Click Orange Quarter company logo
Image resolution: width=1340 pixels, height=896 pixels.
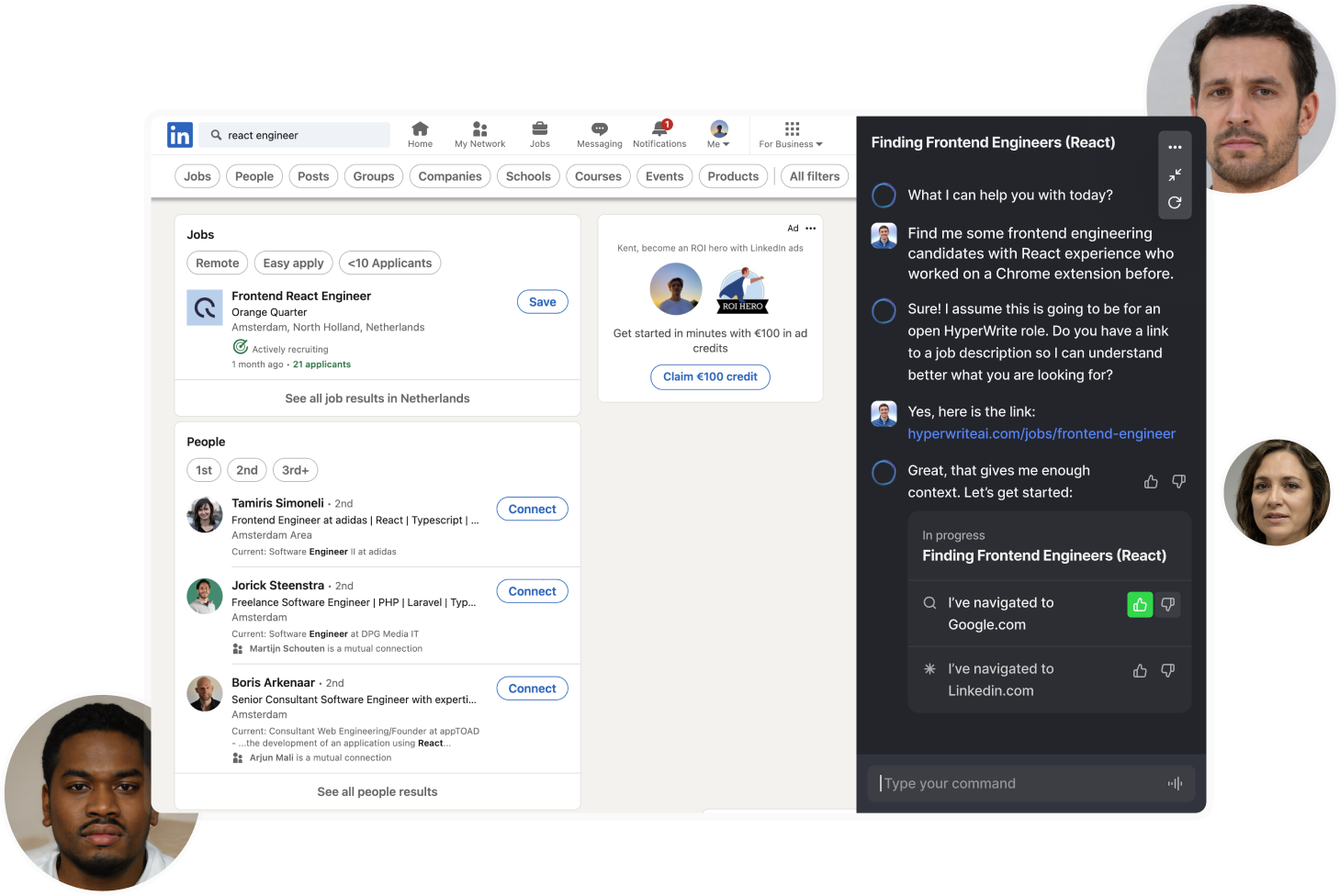pyautogui.click(x=205, y=308)
